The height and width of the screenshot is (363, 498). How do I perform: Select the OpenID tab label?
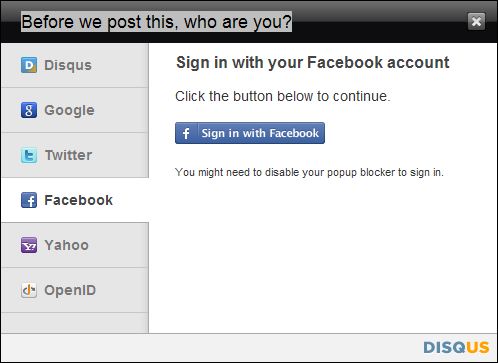point(70,290)
